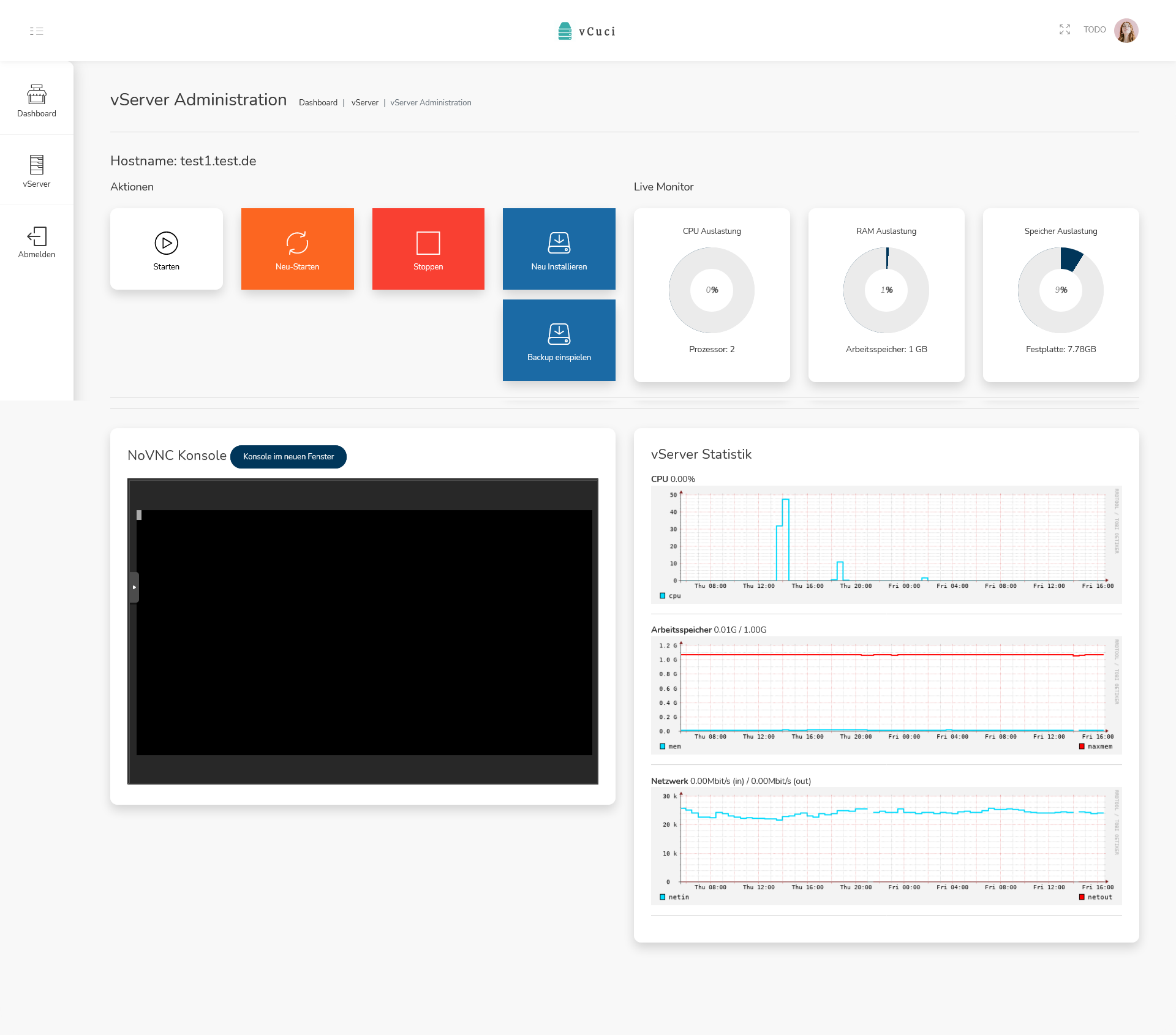This screenshot has height=1035, width=1176.
Task: Click the Speicher Auslastung donut chart
Action: click(x=1060, y=290)
